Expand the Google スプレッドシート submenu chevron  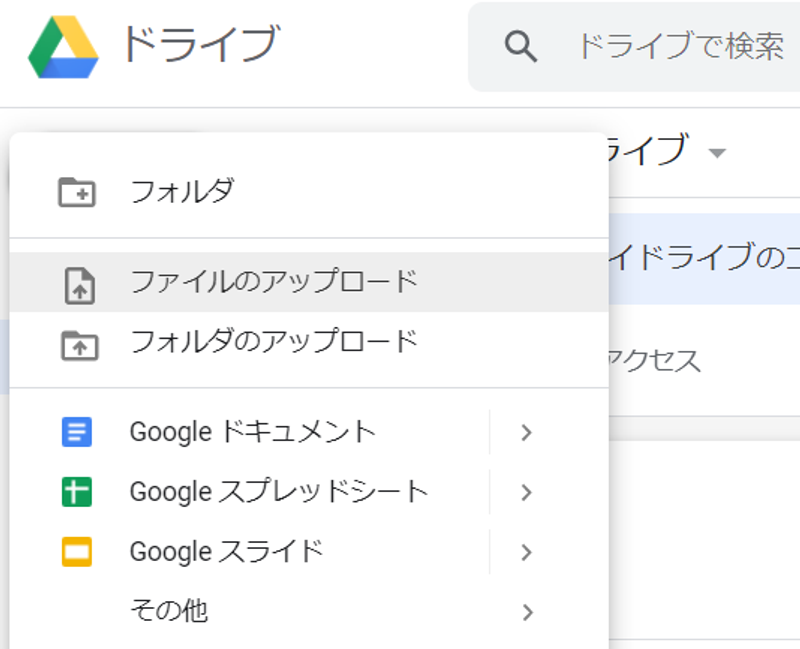coord(528,491)
